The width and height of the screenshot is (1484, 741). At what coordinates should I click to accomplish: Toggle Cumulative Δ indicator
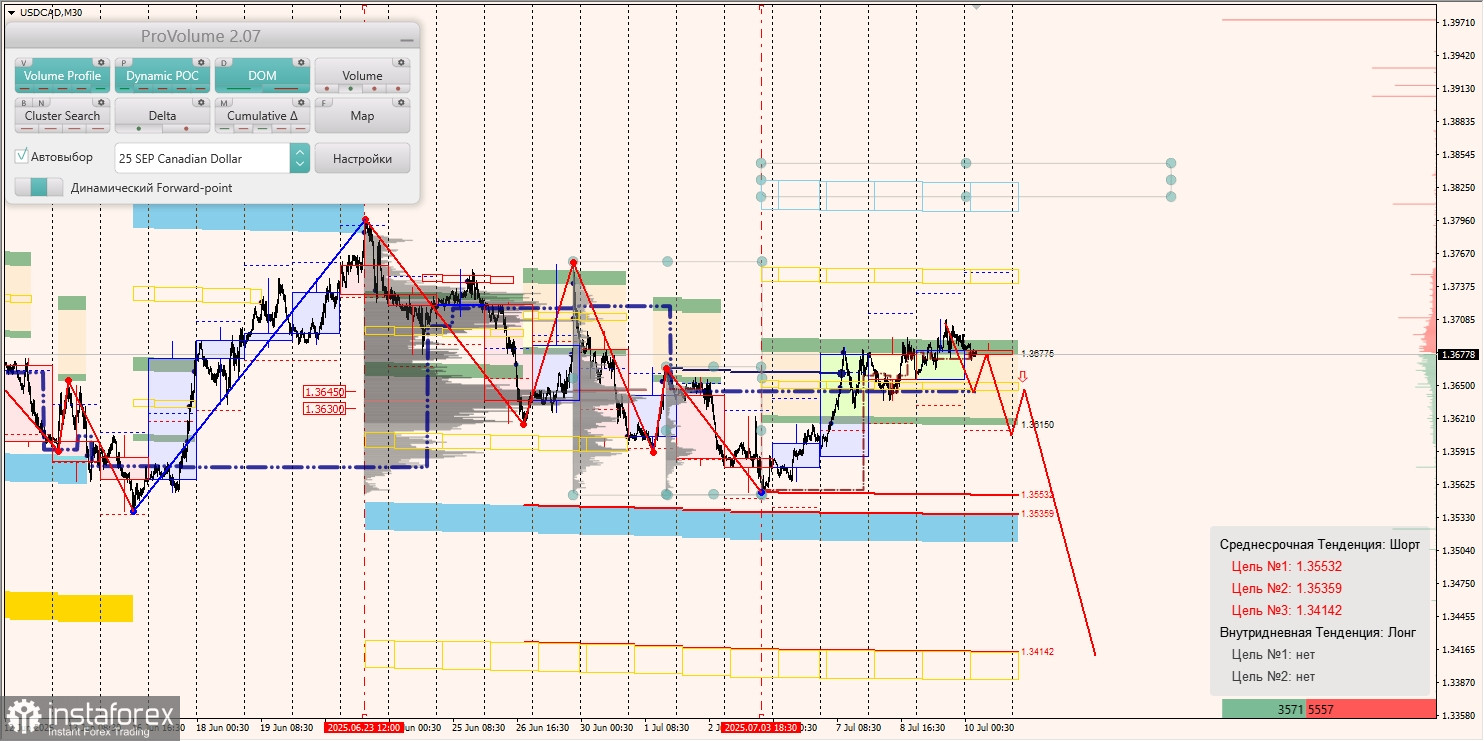(262, 116)
